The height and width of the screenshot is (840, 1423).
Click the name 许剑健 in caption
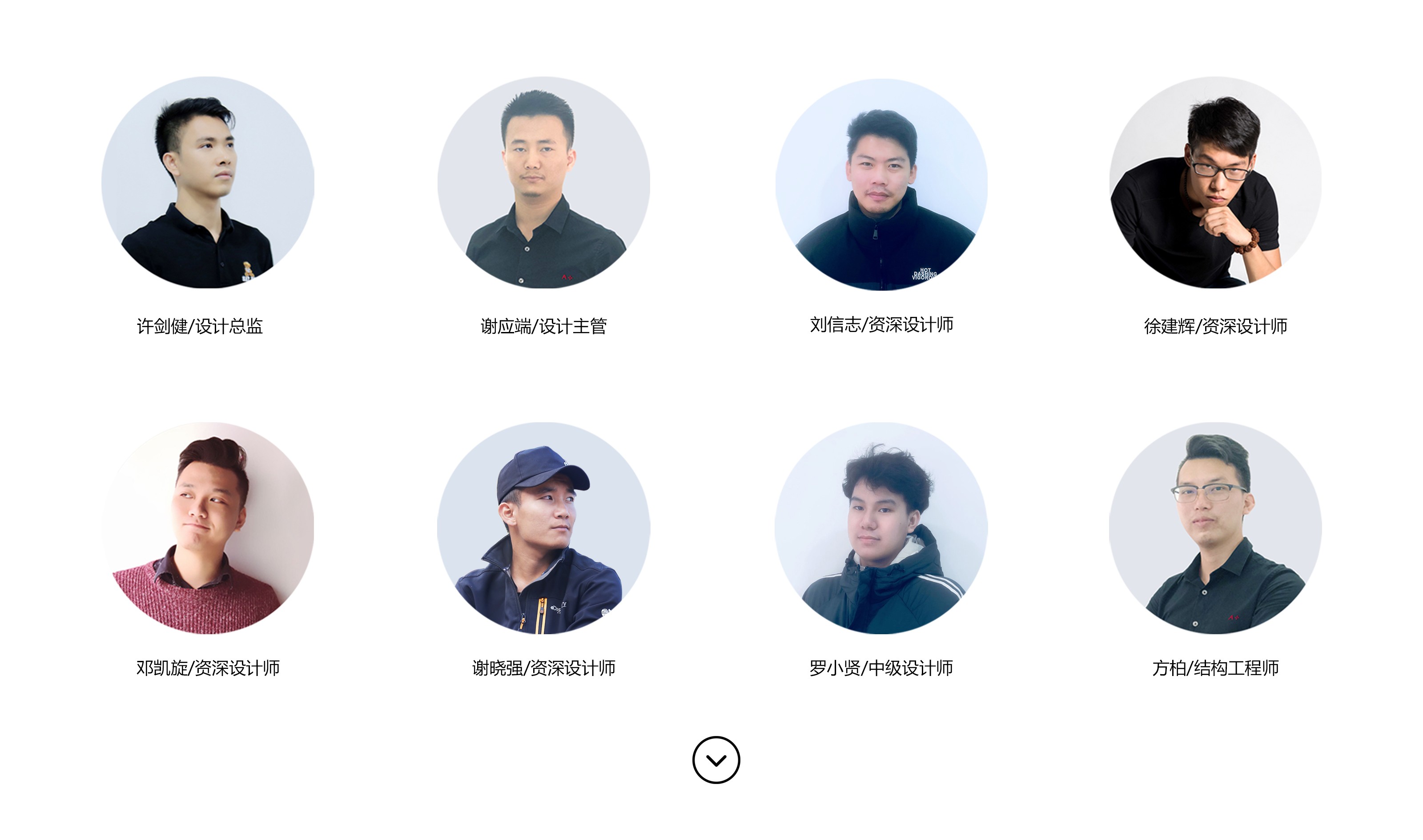tap(162, 326)
